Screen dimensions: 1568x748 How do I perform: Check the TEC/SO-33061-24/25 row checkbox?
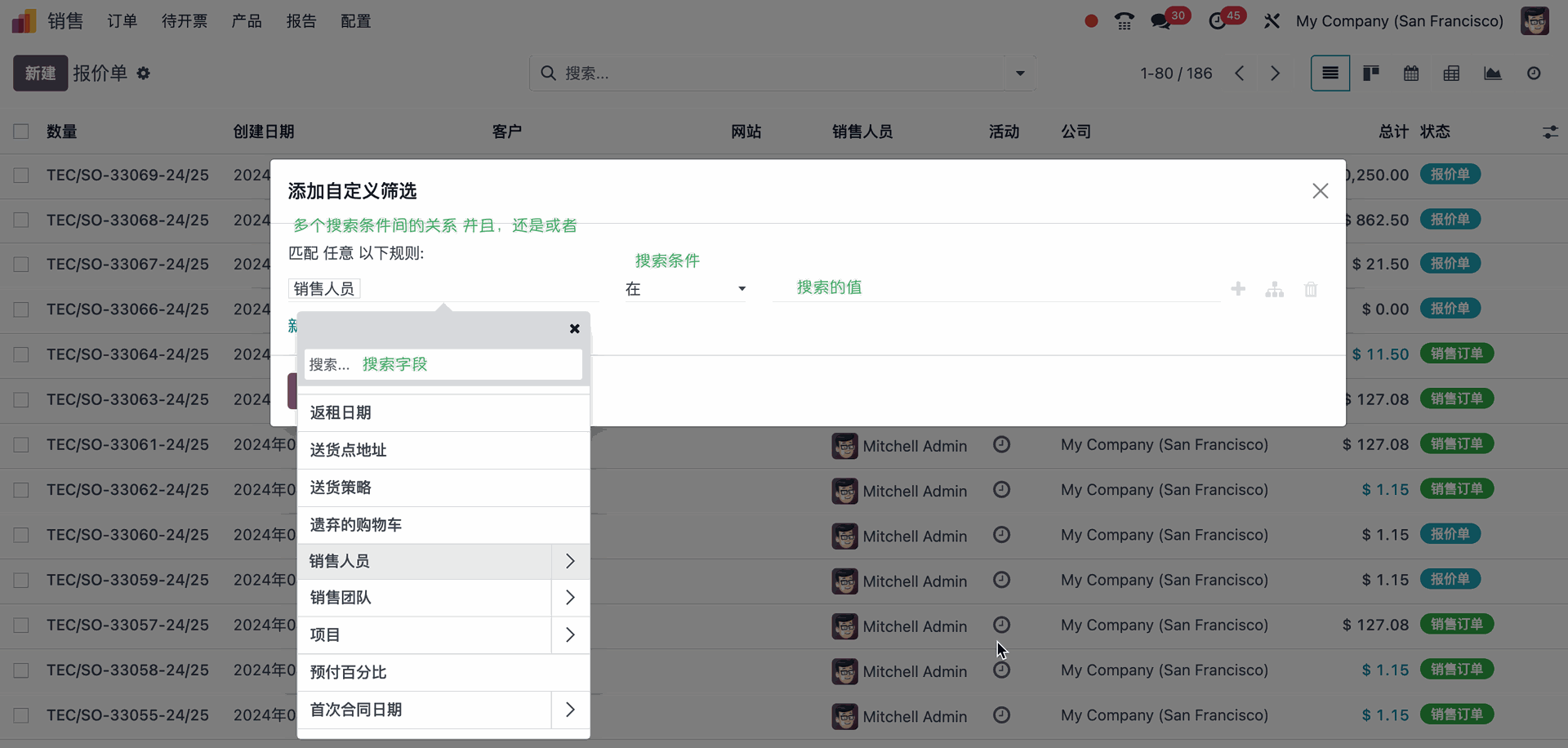pyautogui.click(x=21, y=445)
